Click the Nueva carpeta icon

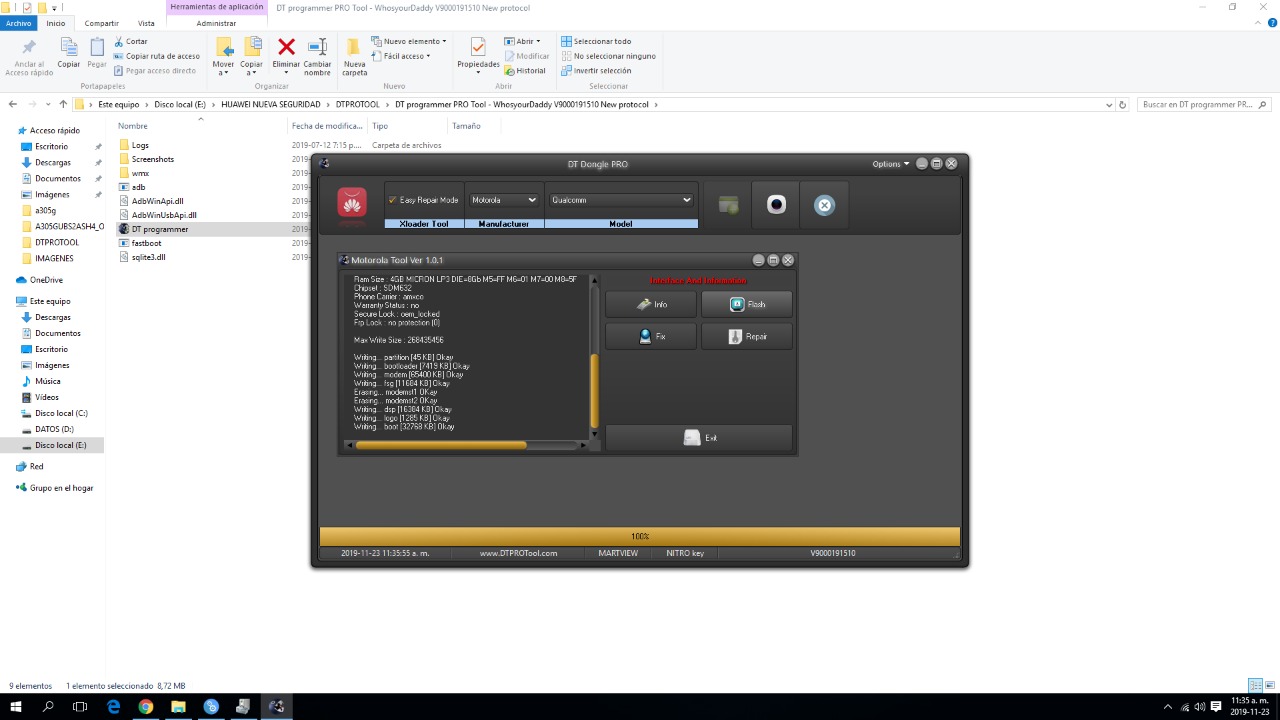pyautogui.click(x=355, y=47)
